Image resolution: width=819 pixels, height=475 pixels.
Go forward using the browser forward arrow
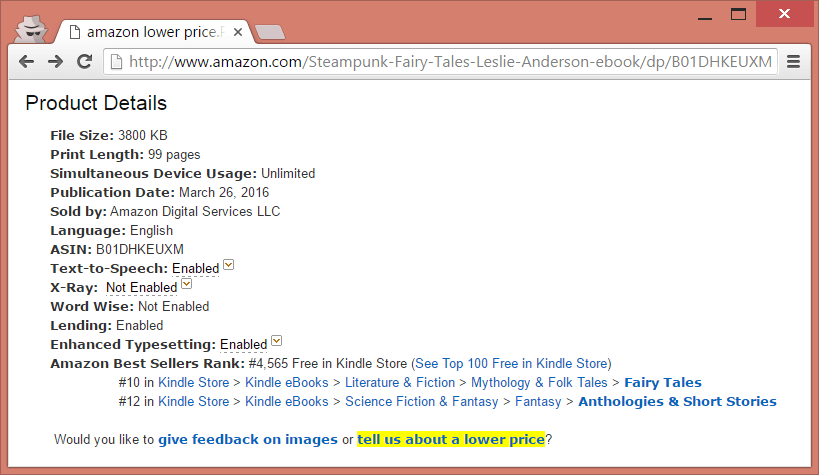(x=55, y=62)
